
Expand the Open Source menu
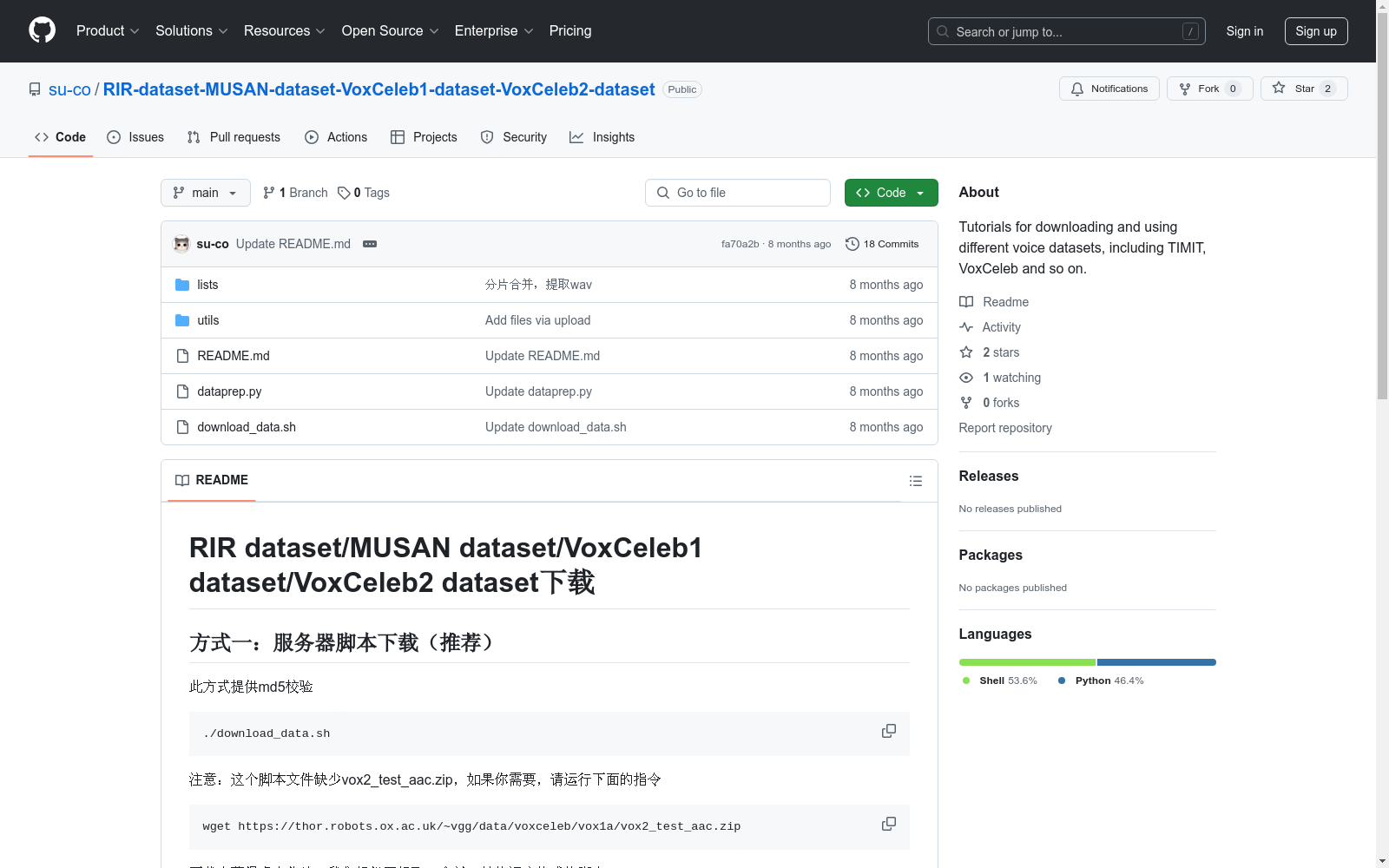(391, 30)
